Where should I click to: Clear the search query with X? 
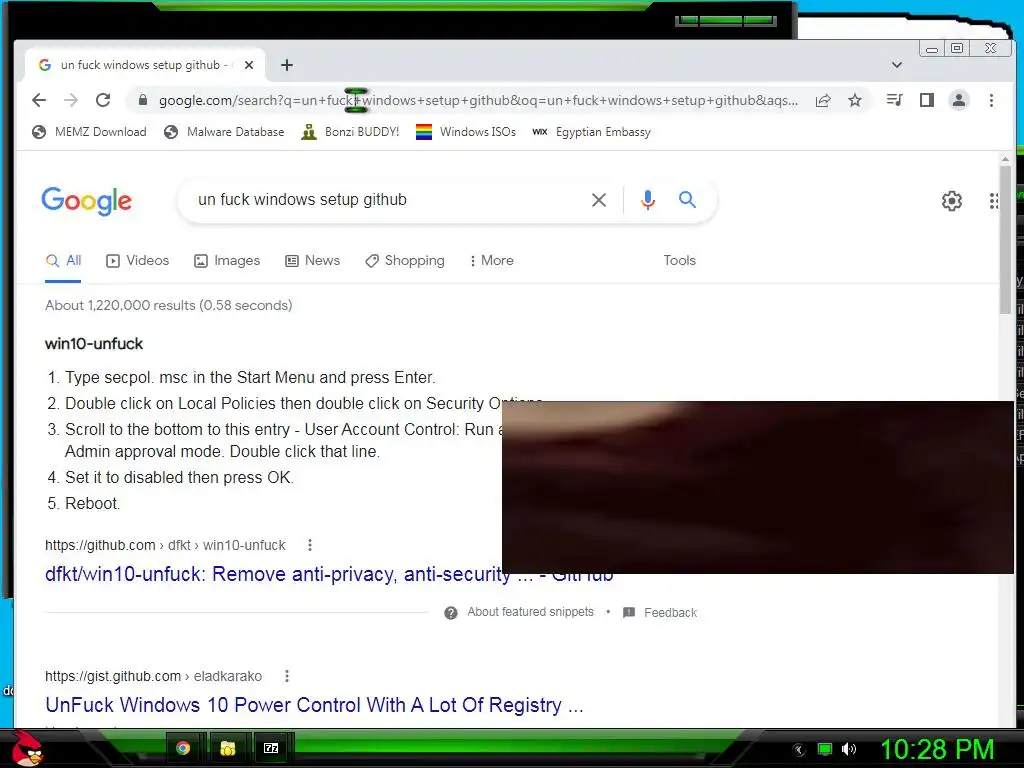[x=599, y=200]
